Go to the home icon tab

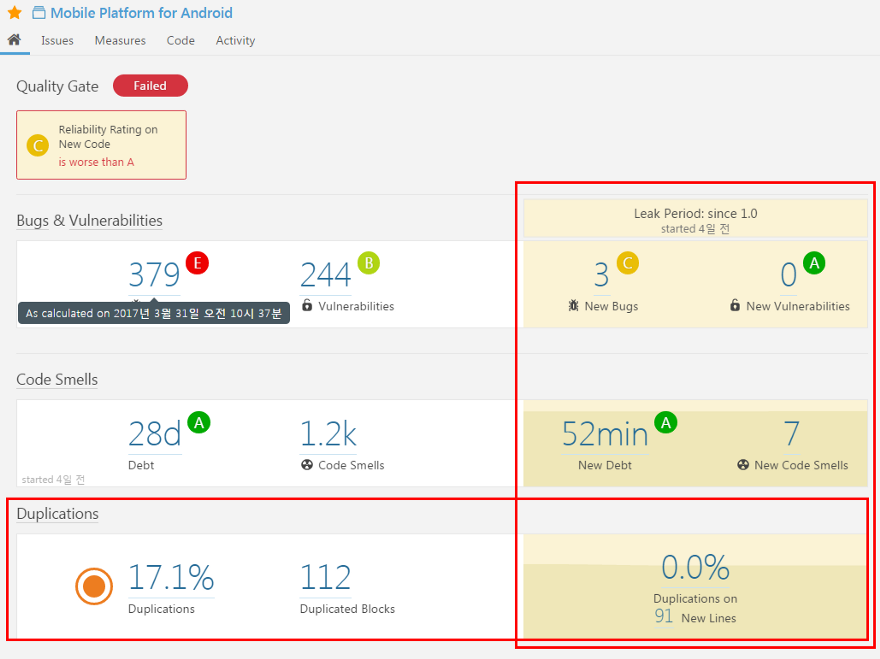point(15,40)
